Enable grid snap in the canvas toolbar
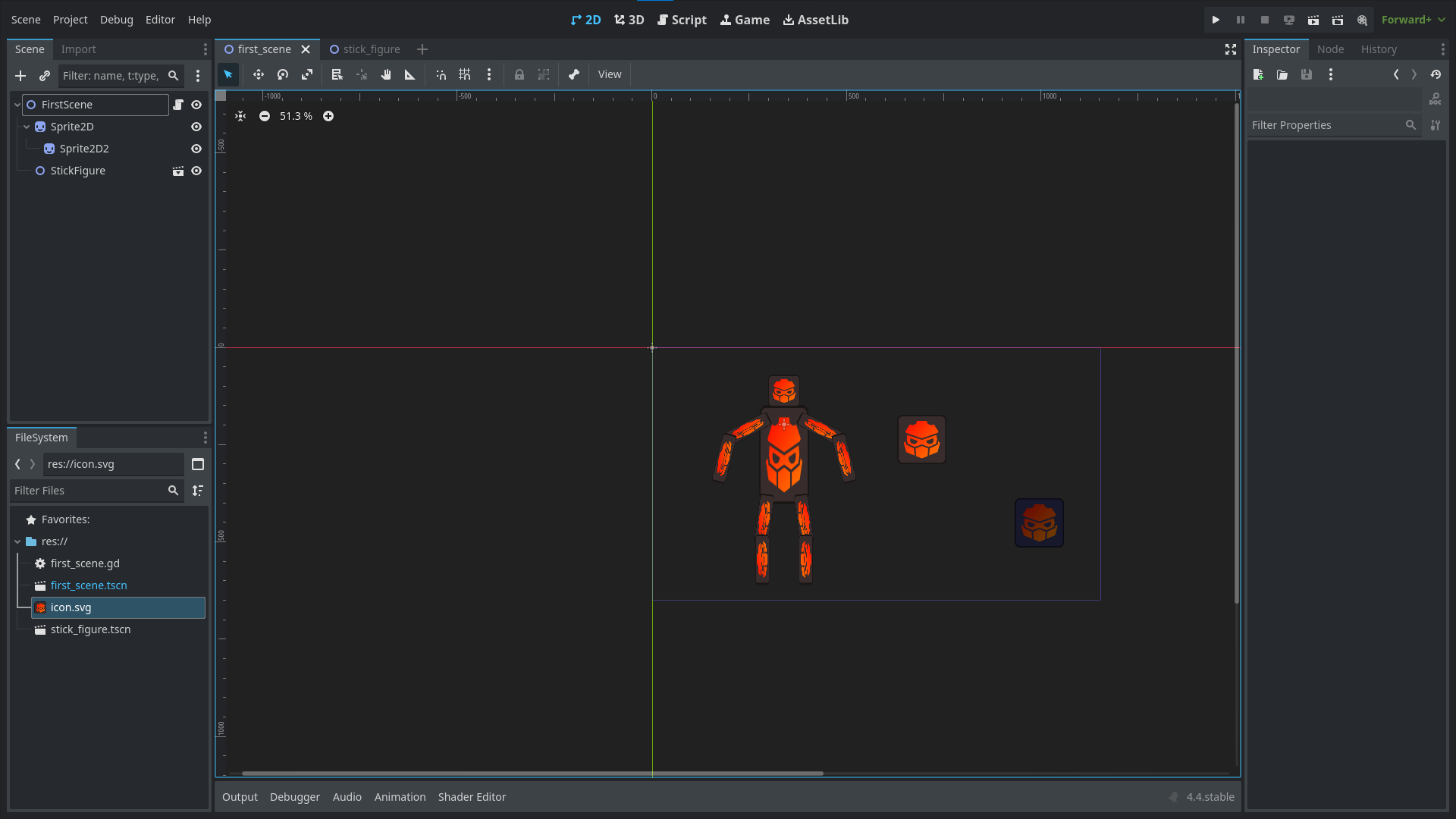 465,74
